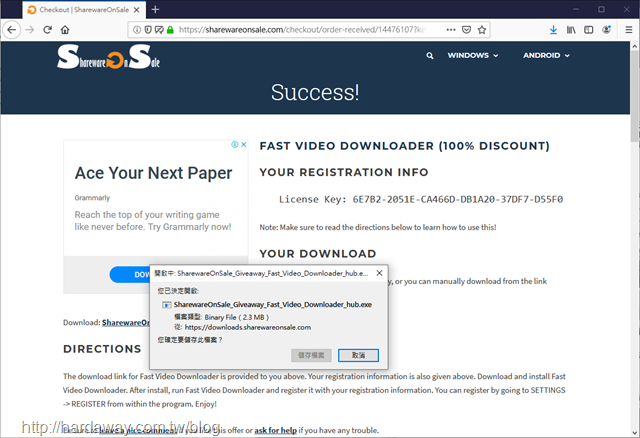Open the downloads panel arrow
This screenshot has height=438, width=640.
click(553, 30)
